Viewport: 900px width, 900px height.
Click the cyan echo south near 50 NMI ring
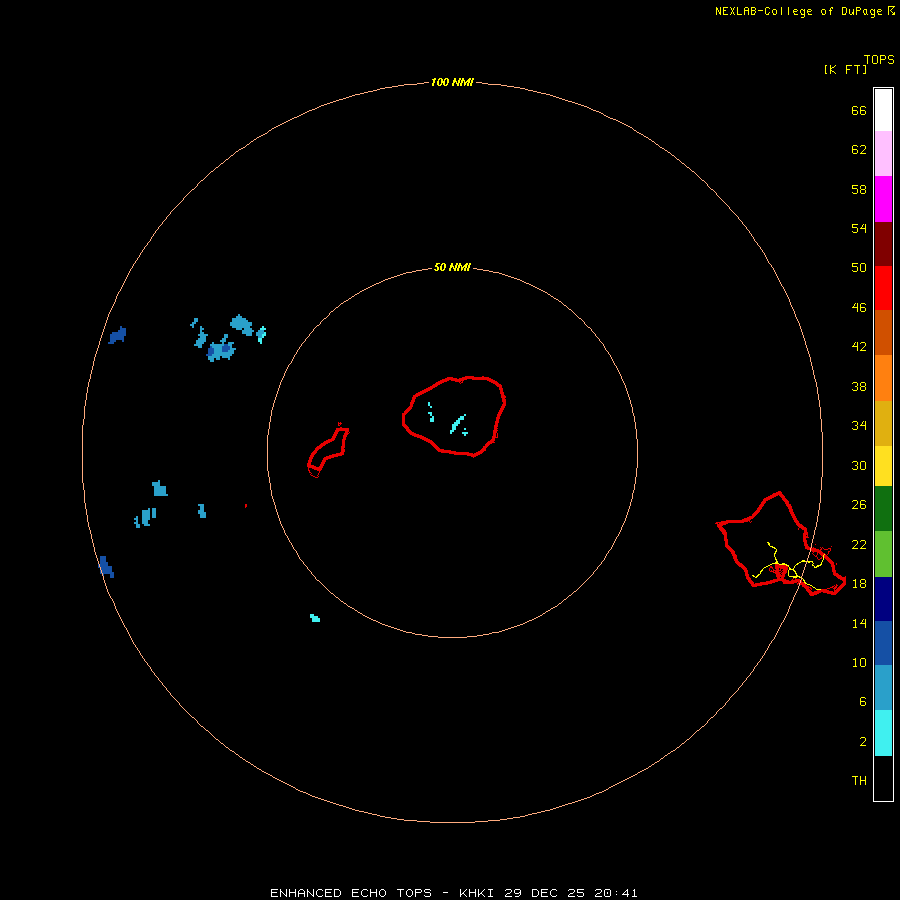click(x=315, y=618)
